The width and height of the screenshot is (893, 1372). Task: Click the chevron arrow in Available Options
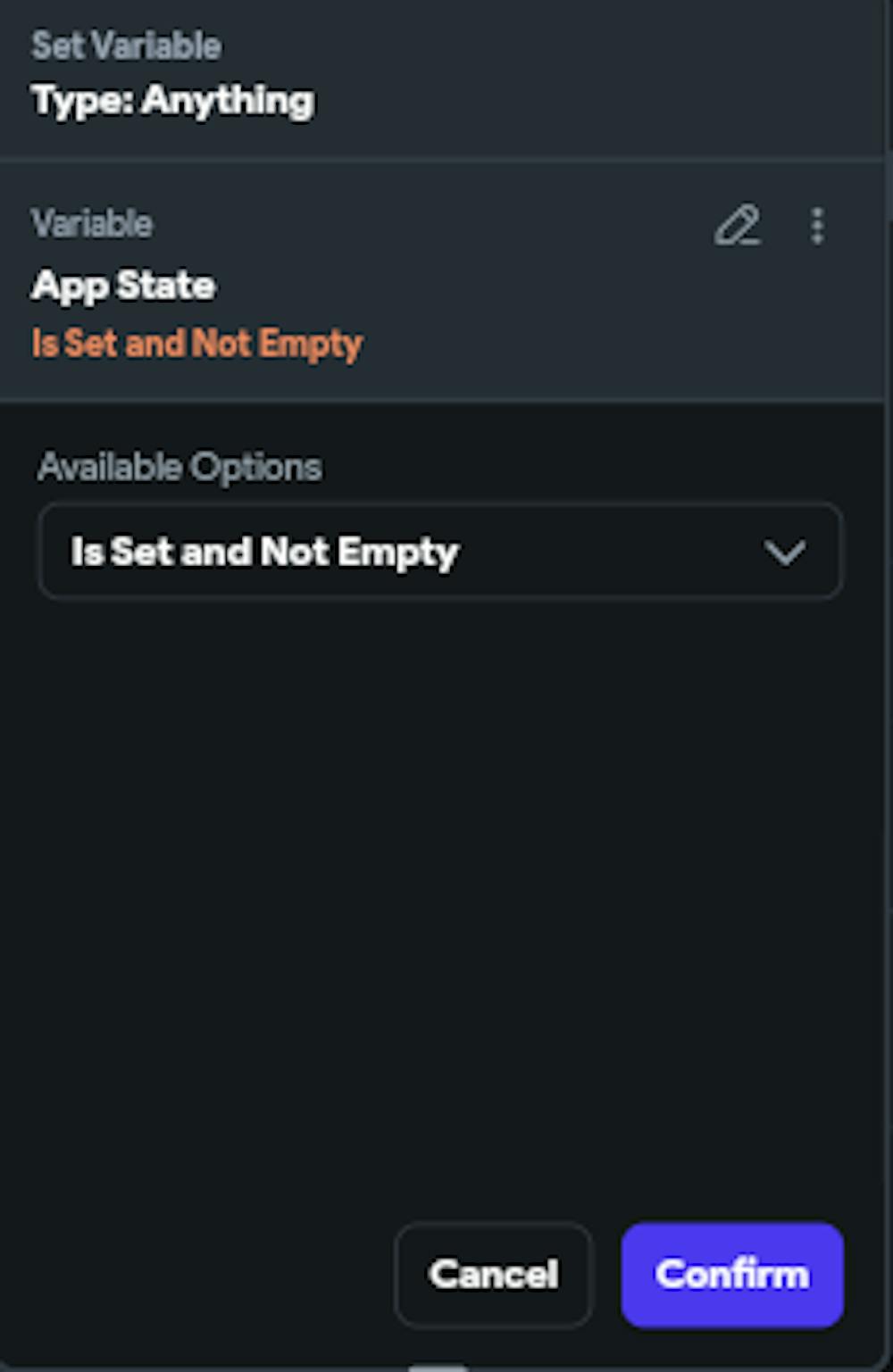[785, 553]
